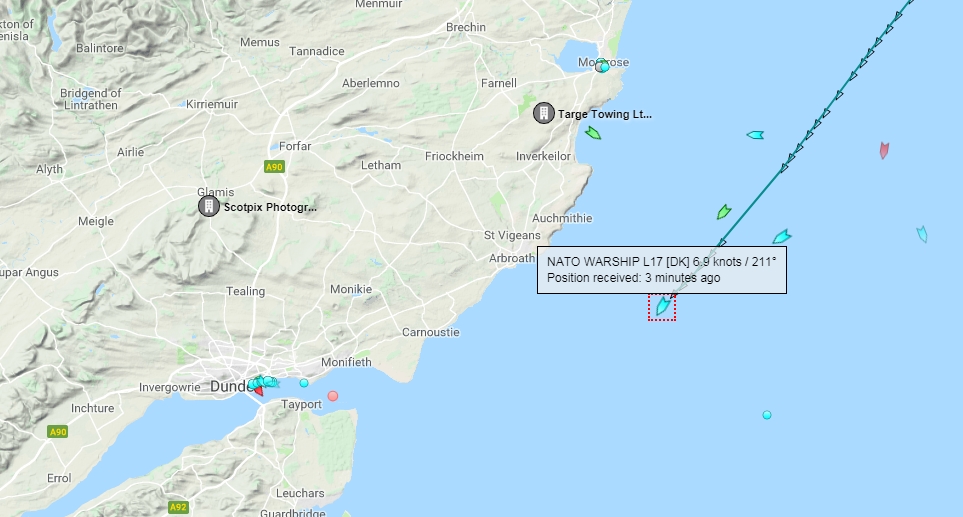Click the pink vessel icon in open sea
The height and width of the screenshot is (517, 963).
[x=884, y=150]
